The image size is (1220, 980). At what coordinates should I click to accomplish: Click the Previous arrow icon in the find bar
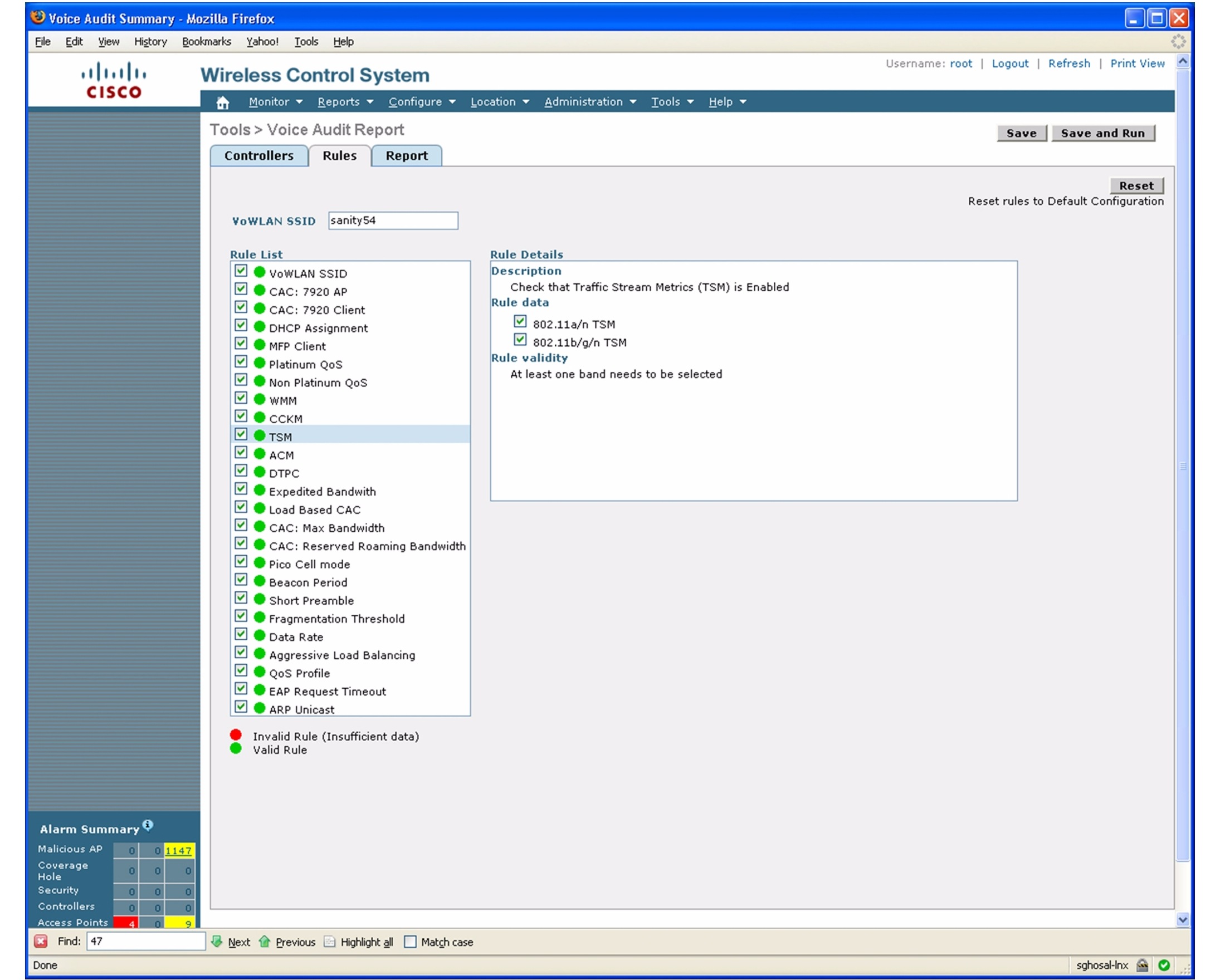(265, 942)
